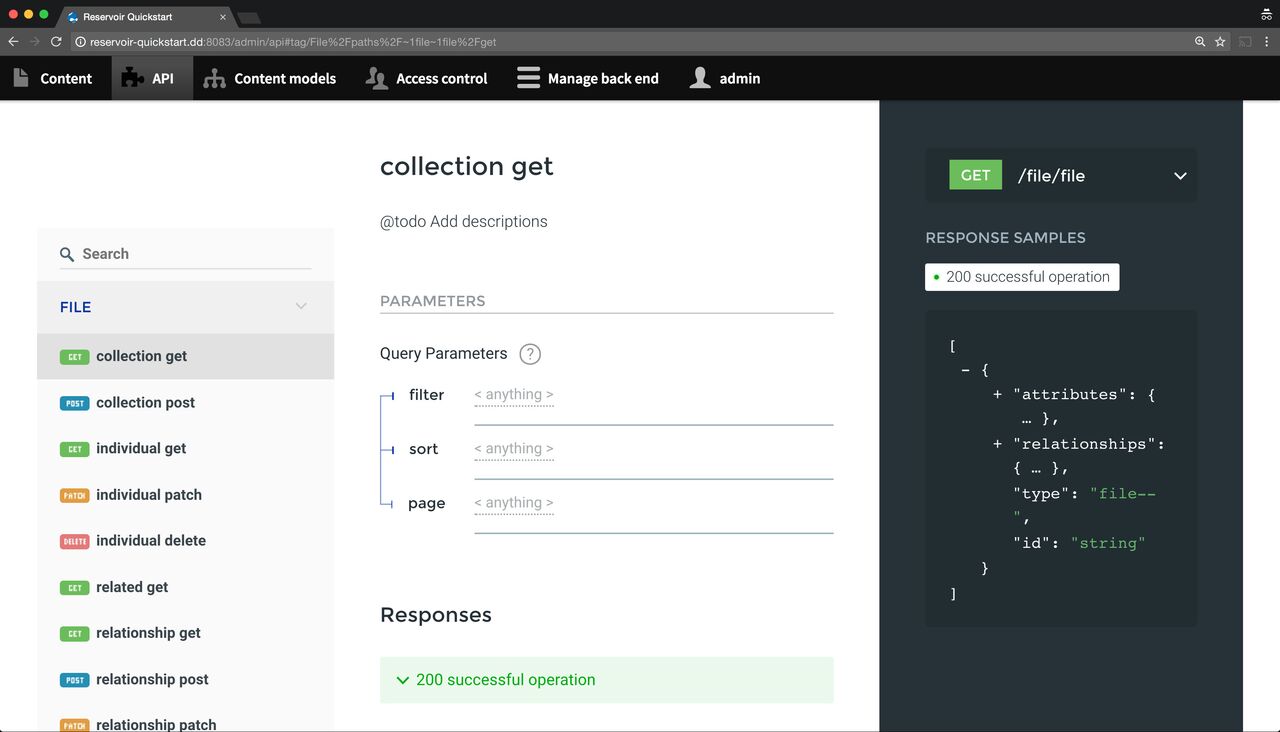Collapse the FILE section using its chevron

[301, 307]
